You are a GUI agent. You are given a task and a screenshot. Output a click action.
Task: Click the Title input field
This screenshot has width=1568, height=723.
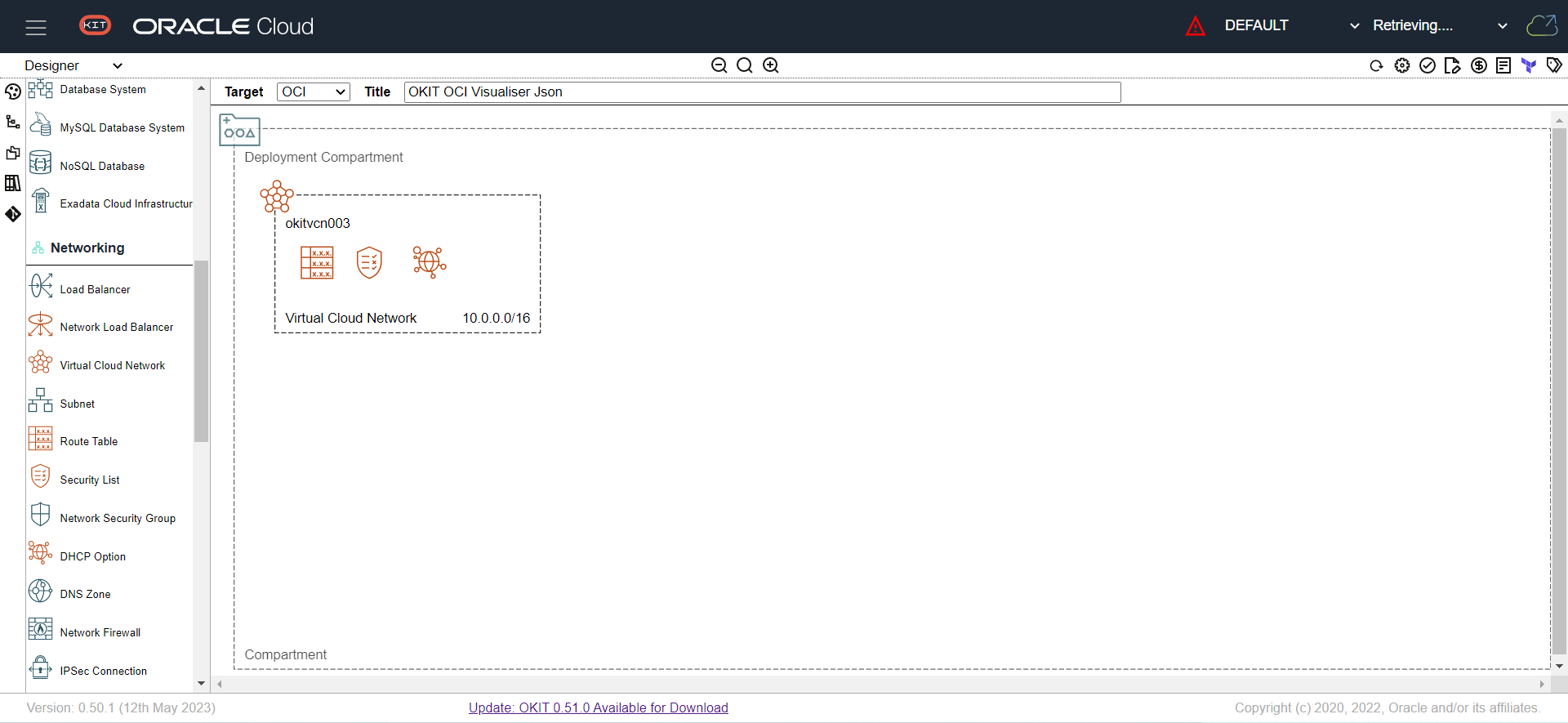pyautogui.click(x=763, y=92)
